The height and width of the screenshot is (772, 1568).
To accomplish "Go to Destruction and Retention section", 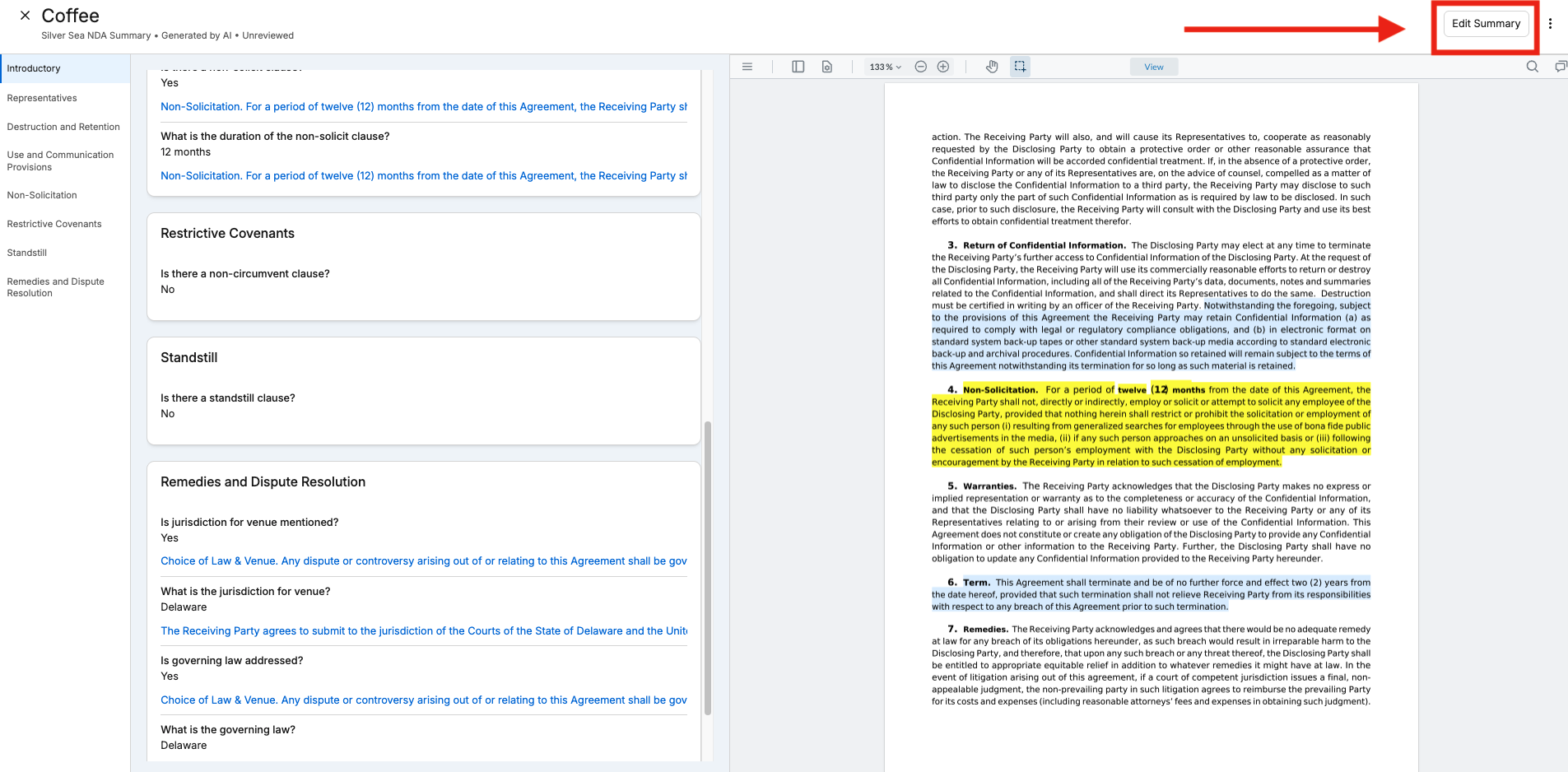I will click(63, 127).
